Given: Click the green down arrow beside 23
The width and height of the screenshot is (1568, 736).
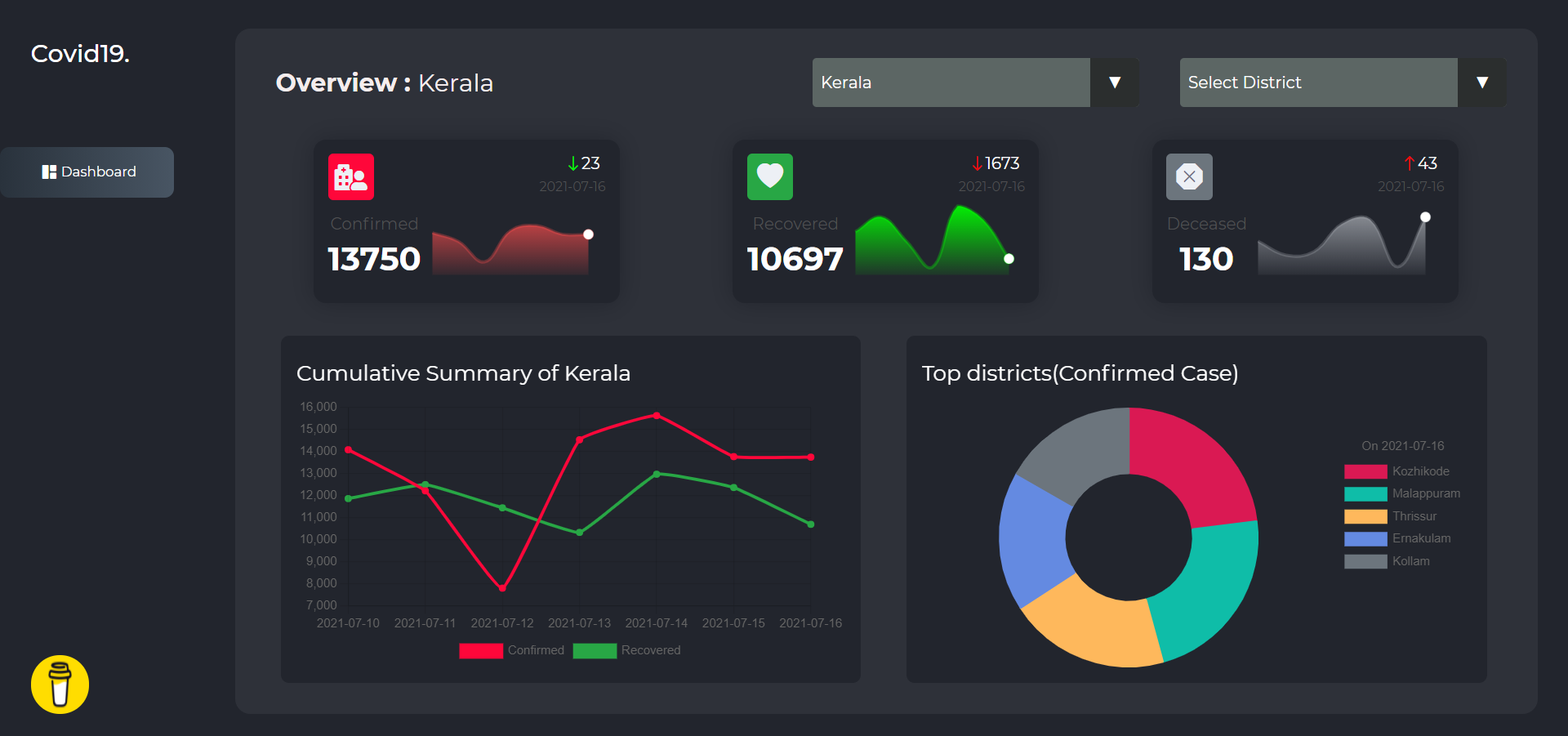Looking at the screenshot, I should (x=573, y=164).
